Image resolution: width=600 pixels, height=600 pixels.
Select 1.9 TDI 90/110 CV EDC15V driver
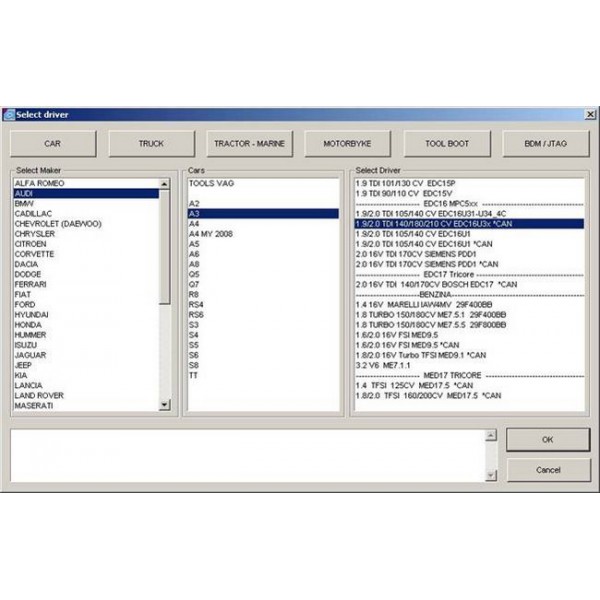[470, 194]
